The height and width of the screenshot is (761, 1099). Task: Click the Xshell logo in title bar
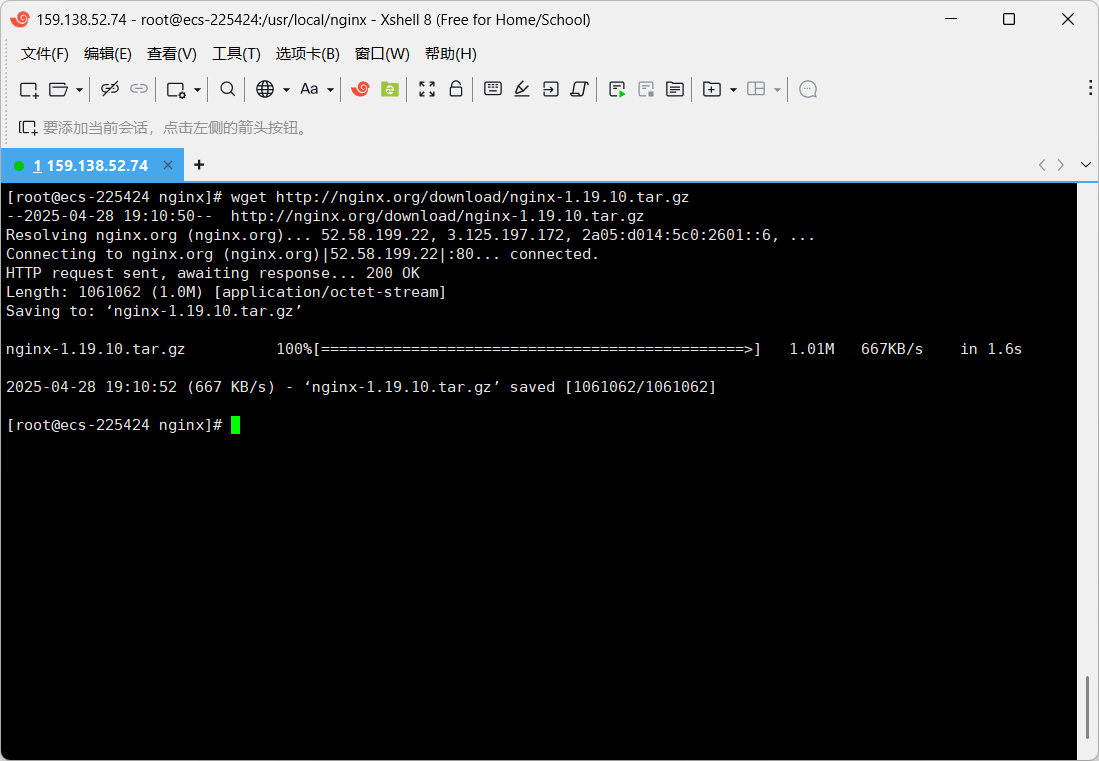pyautogui.click(x=20, y=20)
